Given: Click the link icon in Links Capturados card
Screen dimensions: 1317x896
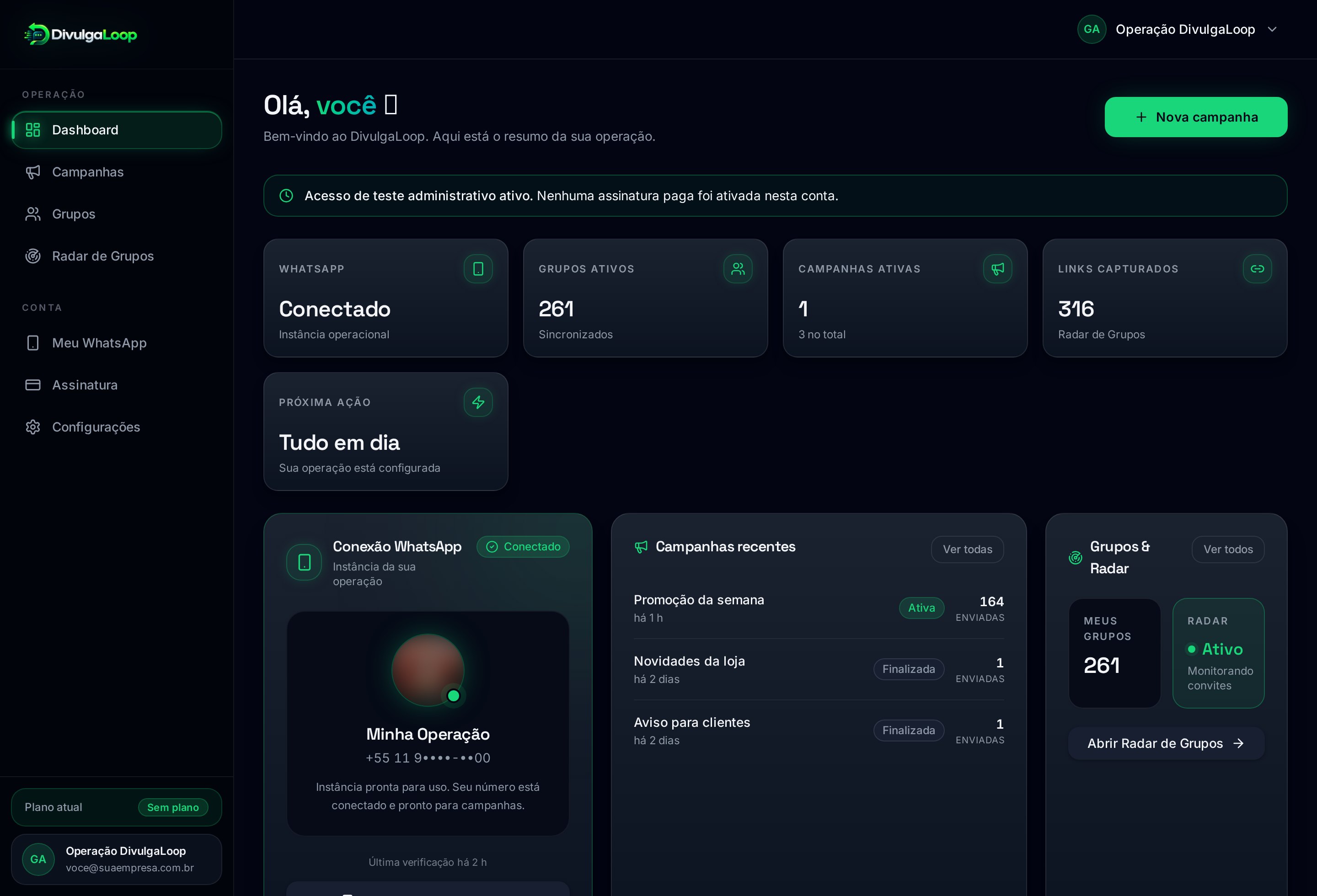Looking at the screenshot, I should [1258, 268].
